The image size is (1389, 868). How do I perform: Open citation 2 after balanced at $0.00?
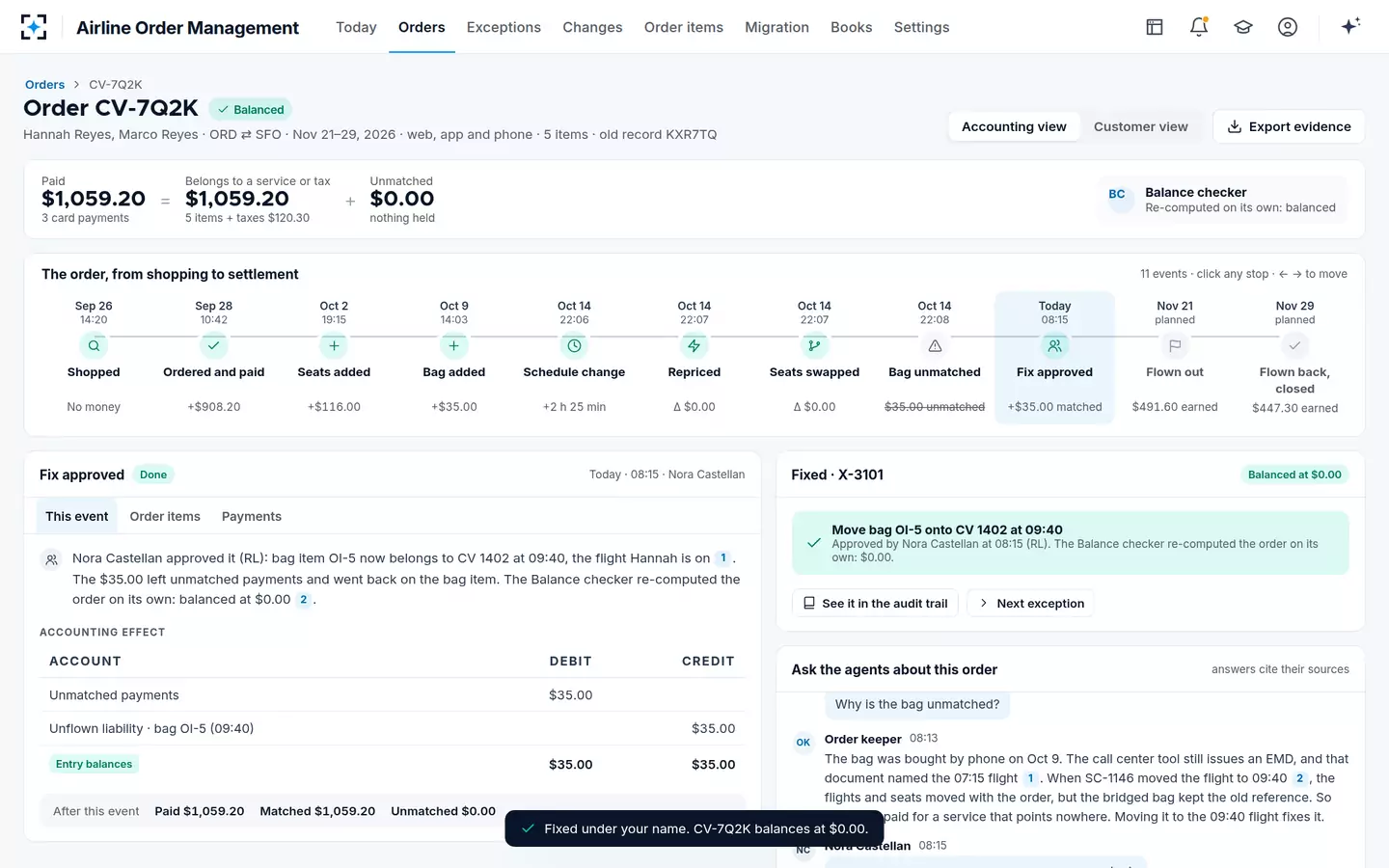point(304,600)
